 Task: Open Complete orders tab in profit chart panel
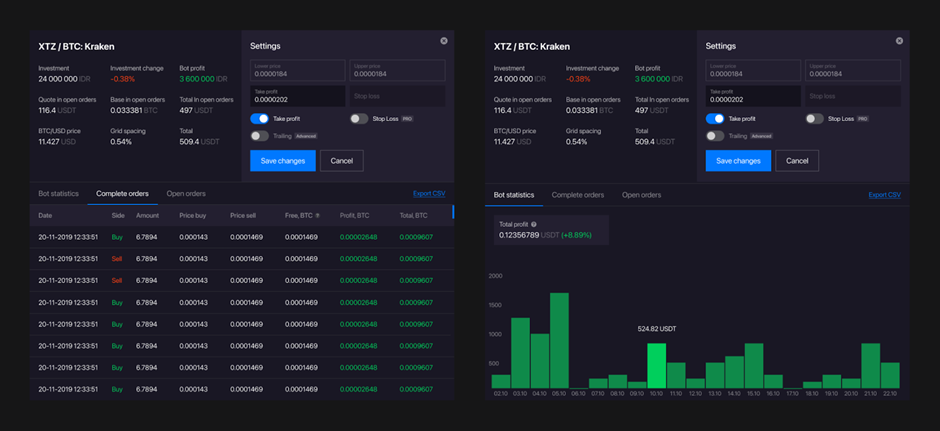click(578, 195)
